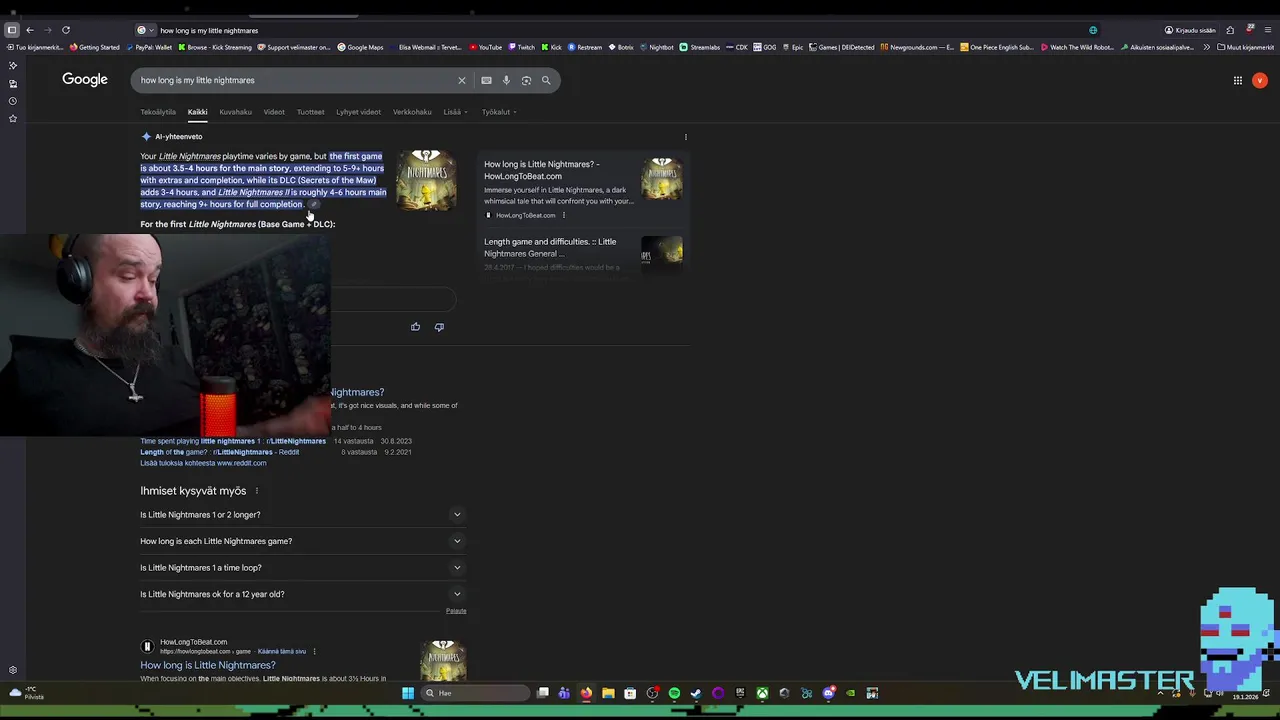Go back to the previous page
This screenshot has width=1280, height=720.
pos(30,30)
